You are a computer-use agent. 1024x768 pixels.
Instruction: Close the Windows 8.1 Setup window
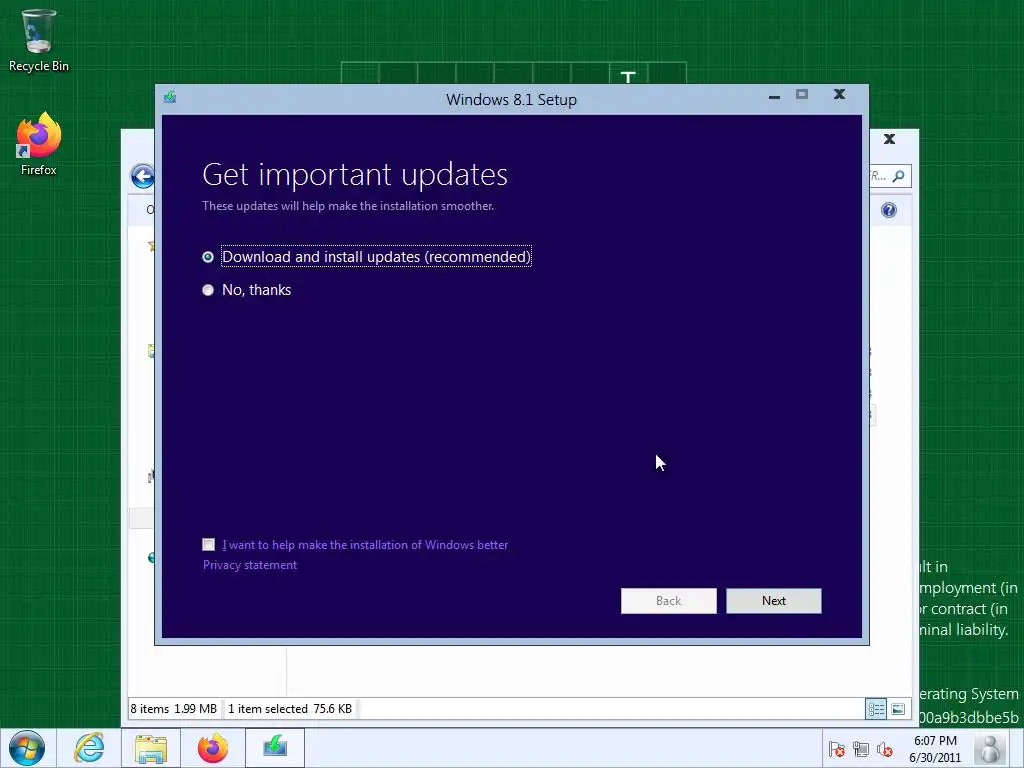pyautogui.click(x=840, y=95)
